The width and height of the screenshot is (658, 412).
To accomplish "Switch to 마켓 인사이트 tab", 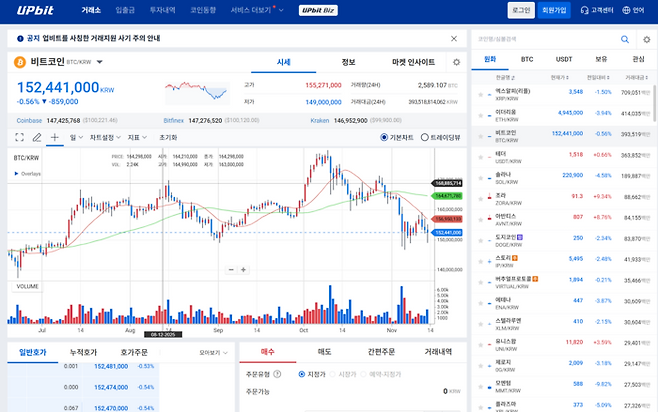I will (x=413, y=62).
